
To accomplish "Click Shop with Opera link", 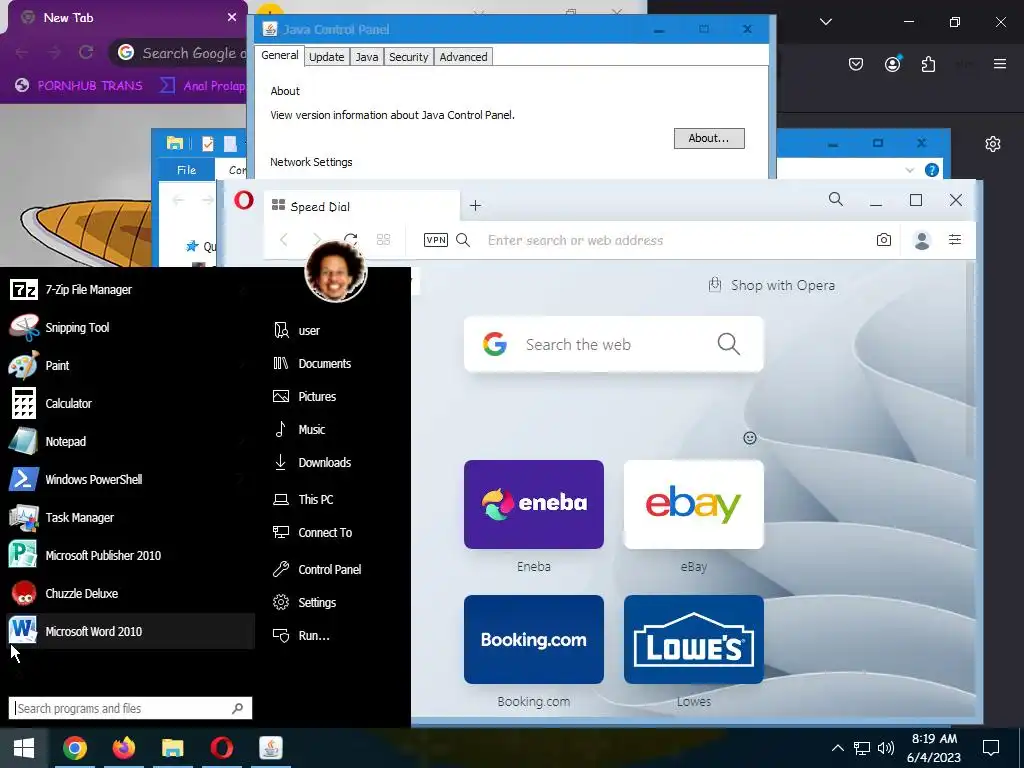I will (771, 285).
